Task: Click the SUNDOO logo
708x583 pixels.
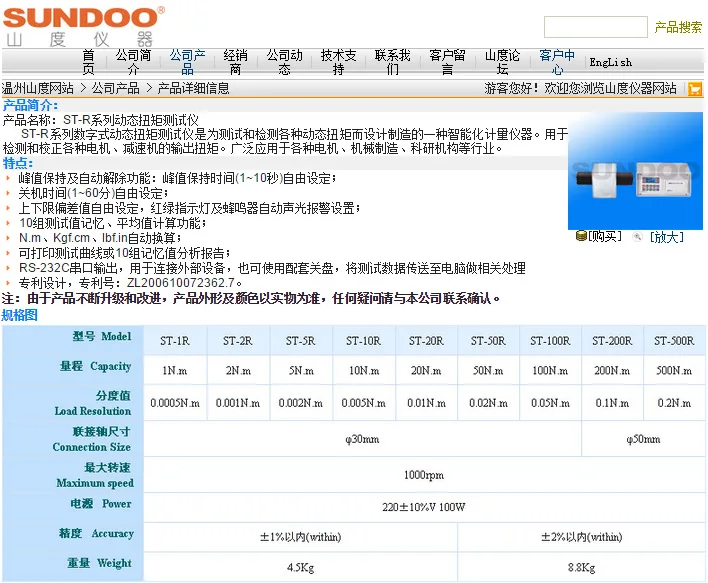Action: [83, 26]
